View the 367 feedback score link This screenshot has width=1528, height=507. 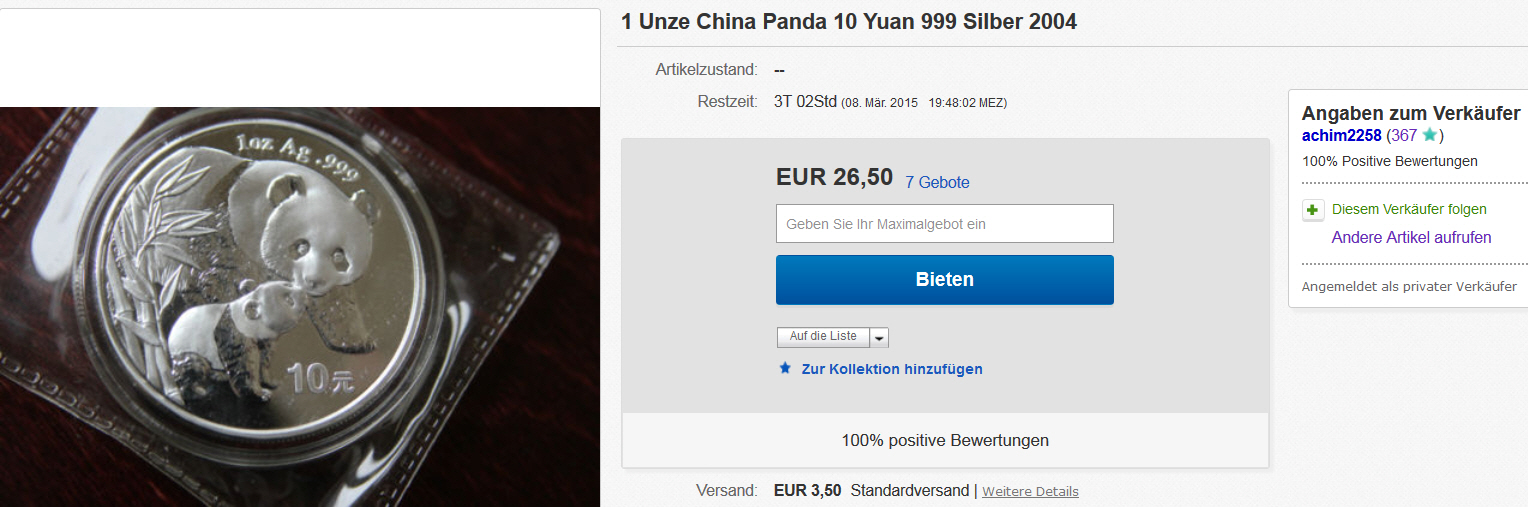point(1404,135)
